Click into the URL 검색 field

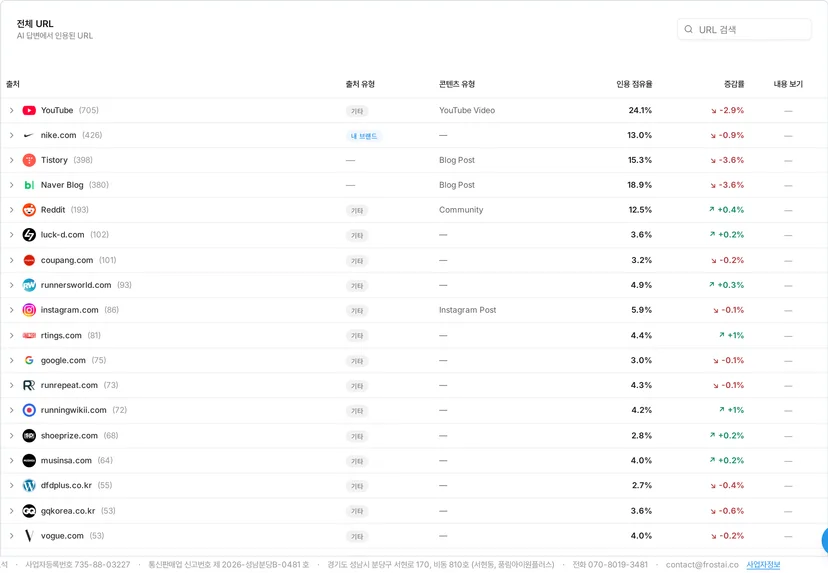(744, 30)
